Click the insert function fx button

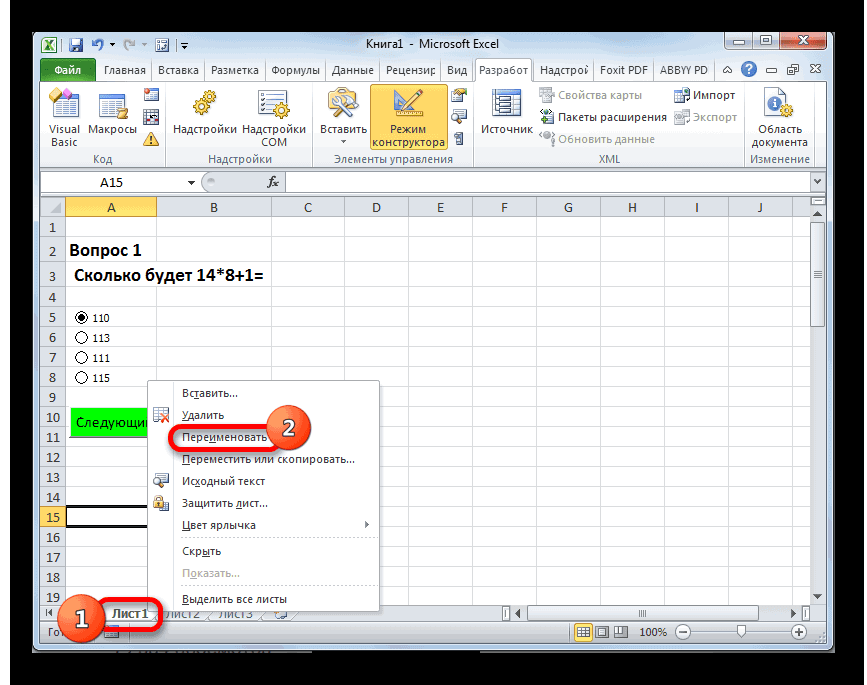click(x=273, y=182)
